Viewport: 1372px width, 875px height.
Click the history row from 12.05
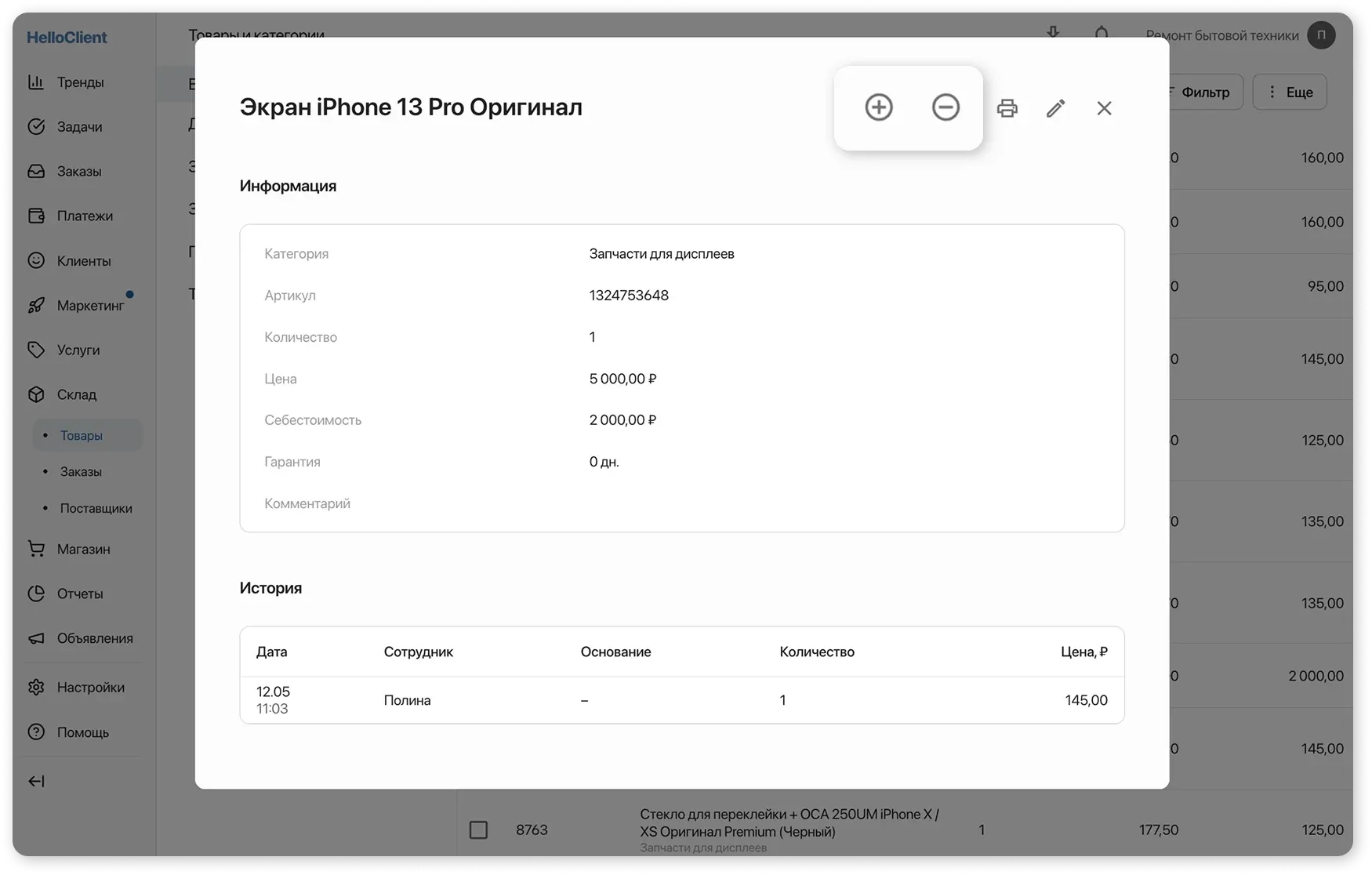pyautogui.click(x=681, y=700)
